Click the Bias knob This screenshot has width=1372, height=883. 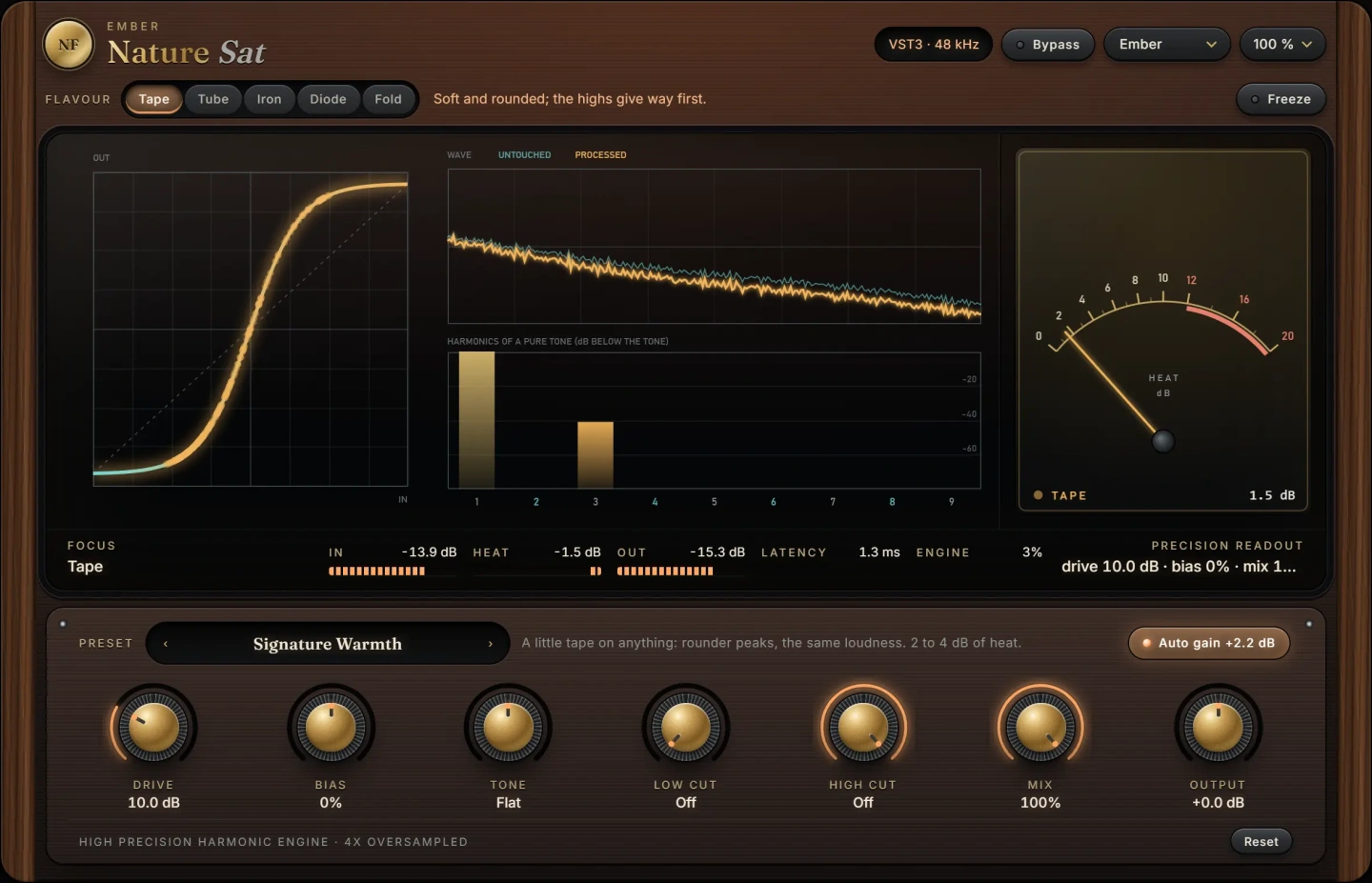[x=331, y=728]
